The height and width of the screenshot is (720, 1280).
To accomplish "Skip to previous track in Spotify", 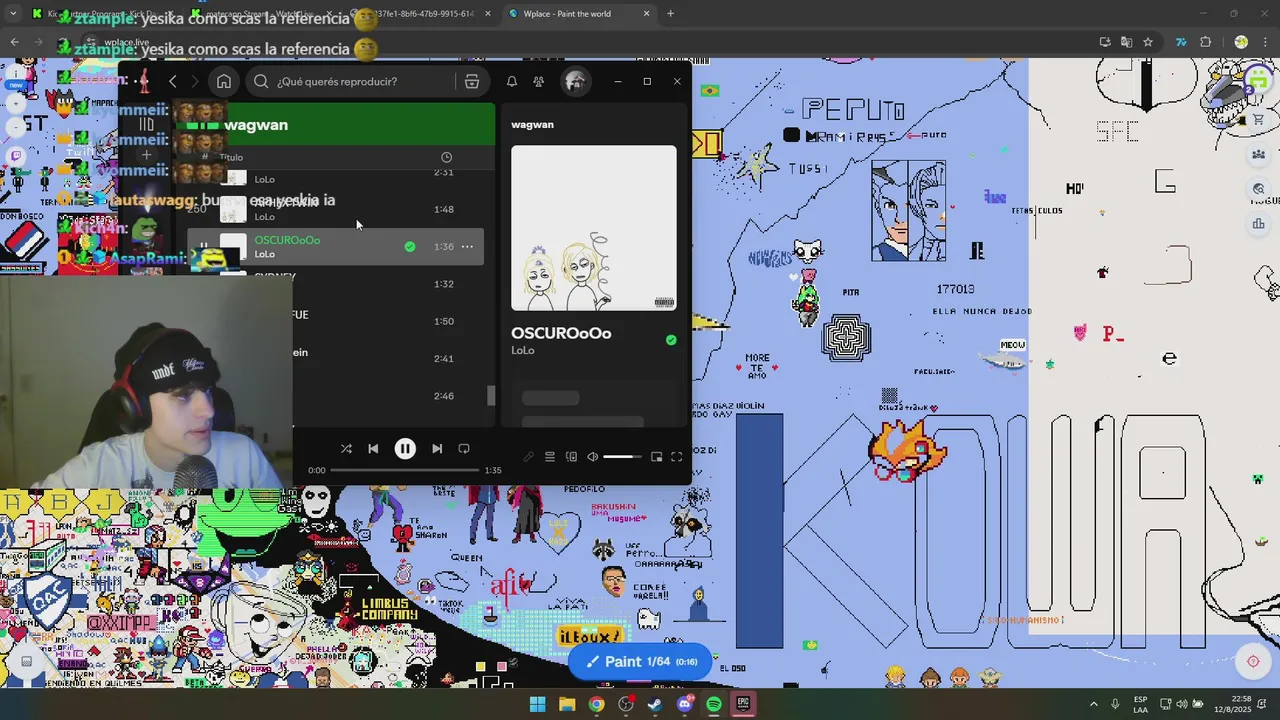I will click(373, 449).
